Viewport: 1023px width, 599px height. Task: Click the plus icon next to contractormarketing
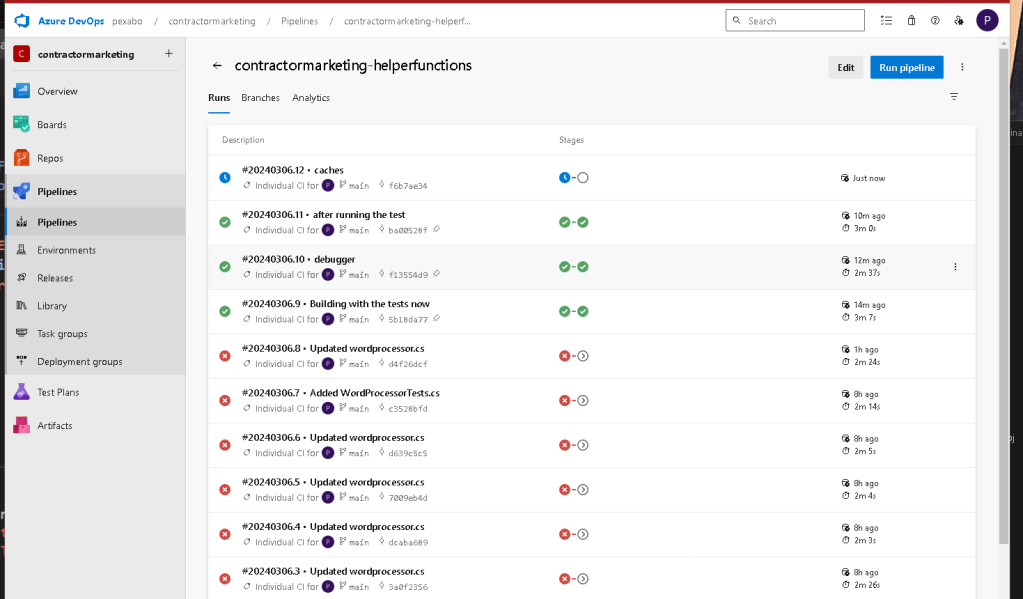pyautogui.click(x=168, y=54)
